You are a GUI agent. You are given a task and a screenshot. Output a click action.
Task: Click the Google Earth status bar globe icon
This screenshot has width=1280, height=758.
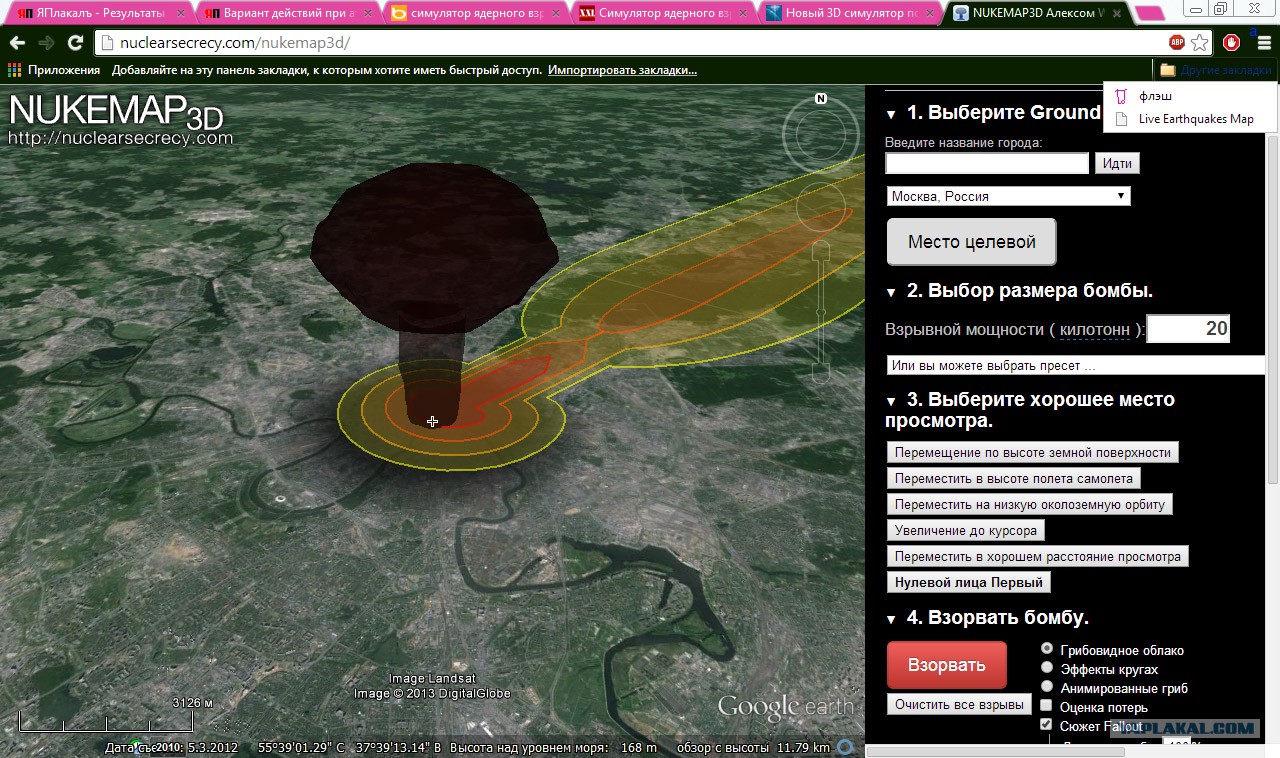point(846,747)
